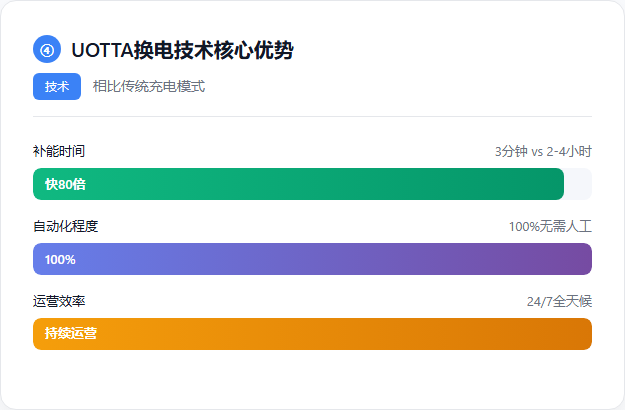Click the unfilled grey track of 补能时间 bar
Viewport: 625px width, 410px height.
click(578, 184)
